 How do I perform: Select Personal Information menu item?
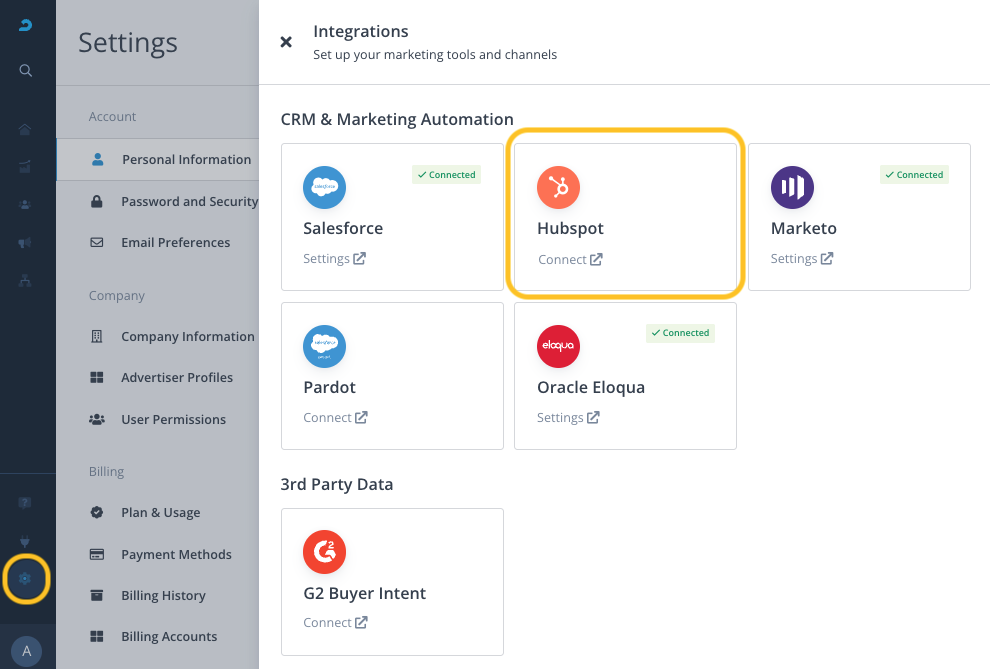coord(186,159)
